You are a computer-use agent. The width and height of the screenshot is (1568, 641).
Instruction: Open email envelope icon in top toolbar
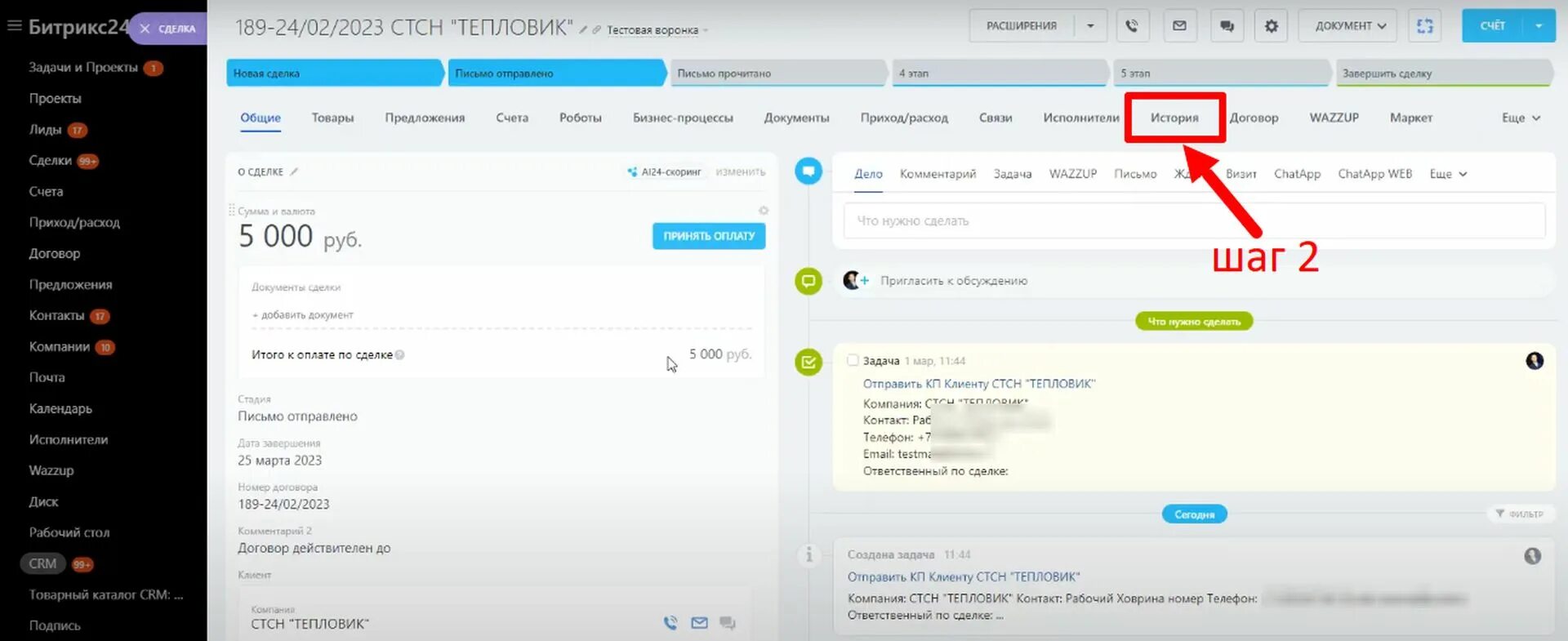click(x=1179, y=26)
